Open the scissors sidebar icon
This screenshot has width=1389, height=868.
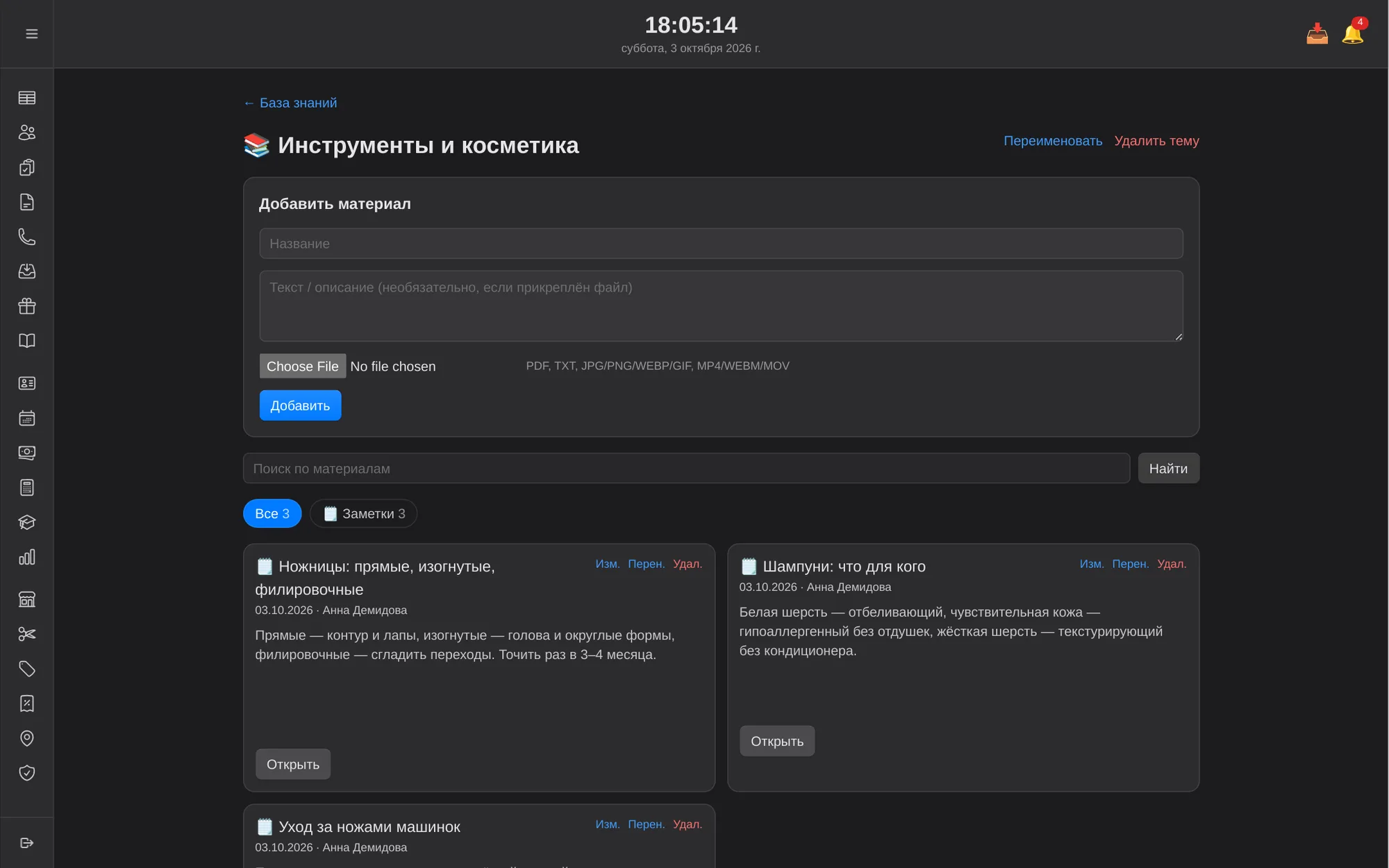click(x=27, y=634)
